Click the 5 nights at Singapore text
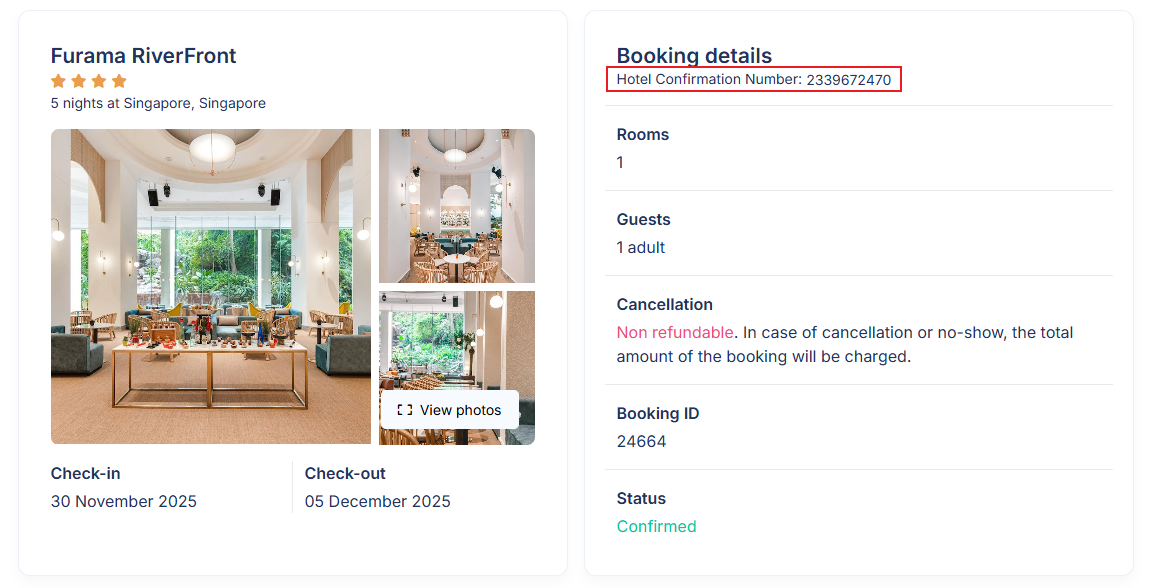Screen dimensions: 1149x588 pyautogui.click(x=158, y=103)
